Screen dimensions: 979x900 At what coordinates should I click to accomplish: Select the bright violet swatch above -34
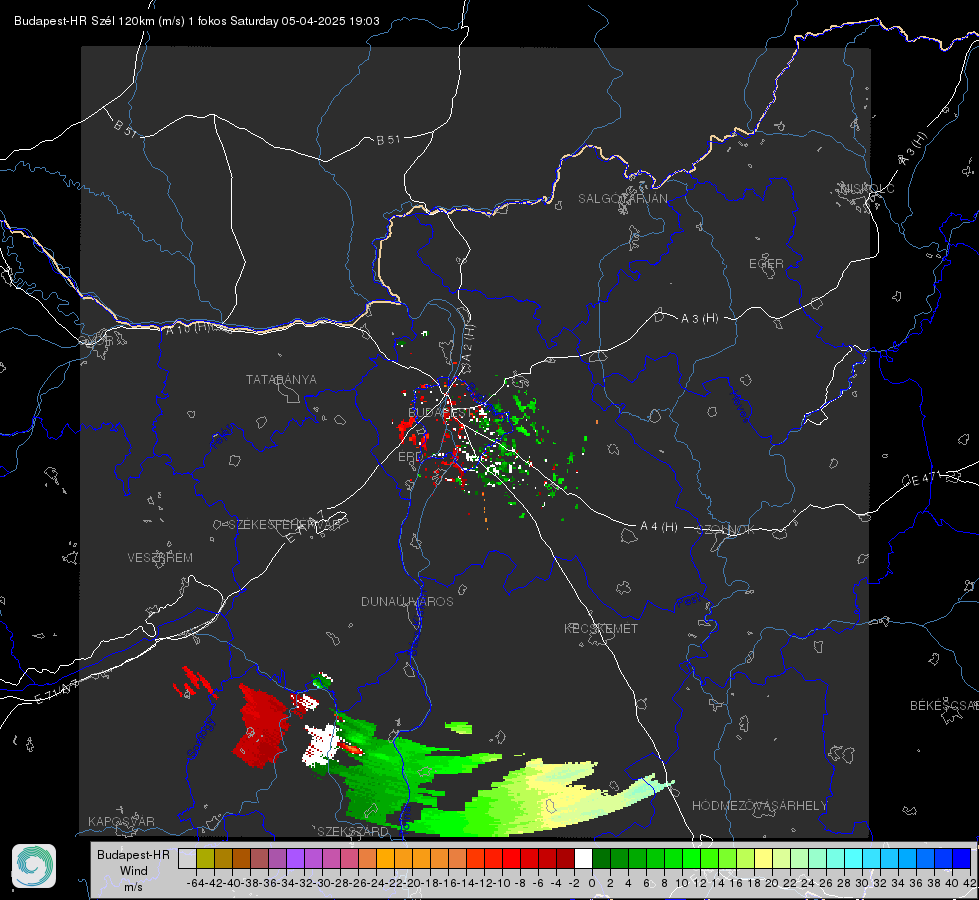[x=295, y=858]
